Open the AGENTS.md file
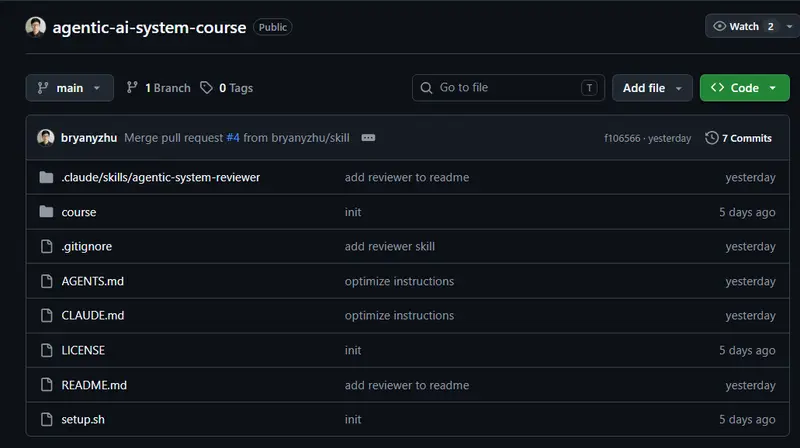This screenshot has width=800, height=448. click(92, 281)
